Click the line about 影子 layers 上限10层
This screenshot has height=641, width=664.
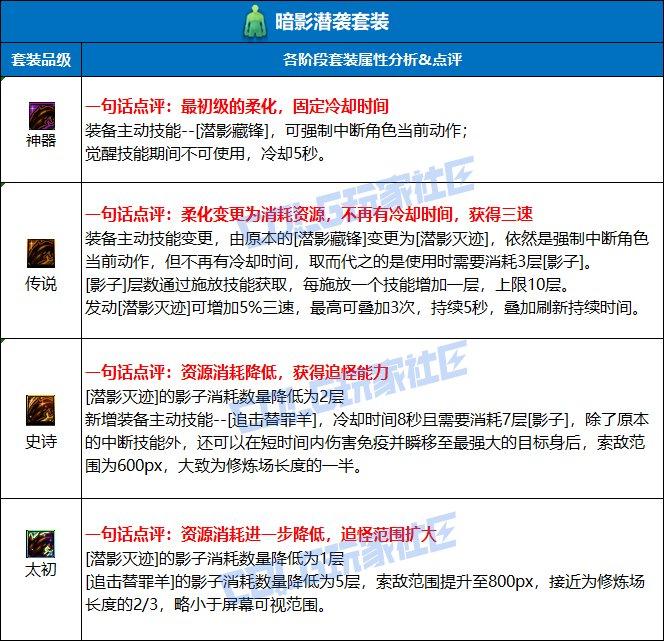[x=330, y=285]
